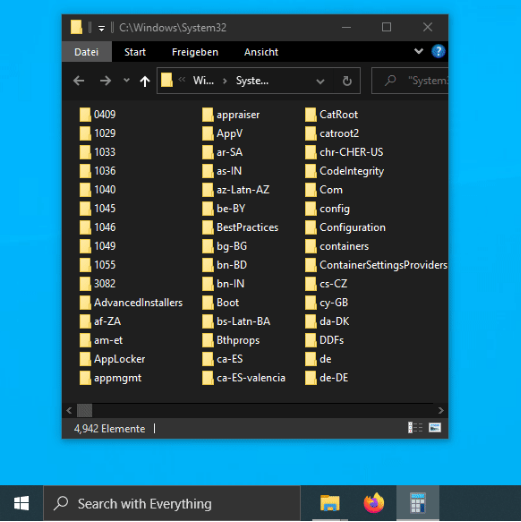Select the de-DE folder
Viewport: 521px width, 522px height.
click(327, 378)
